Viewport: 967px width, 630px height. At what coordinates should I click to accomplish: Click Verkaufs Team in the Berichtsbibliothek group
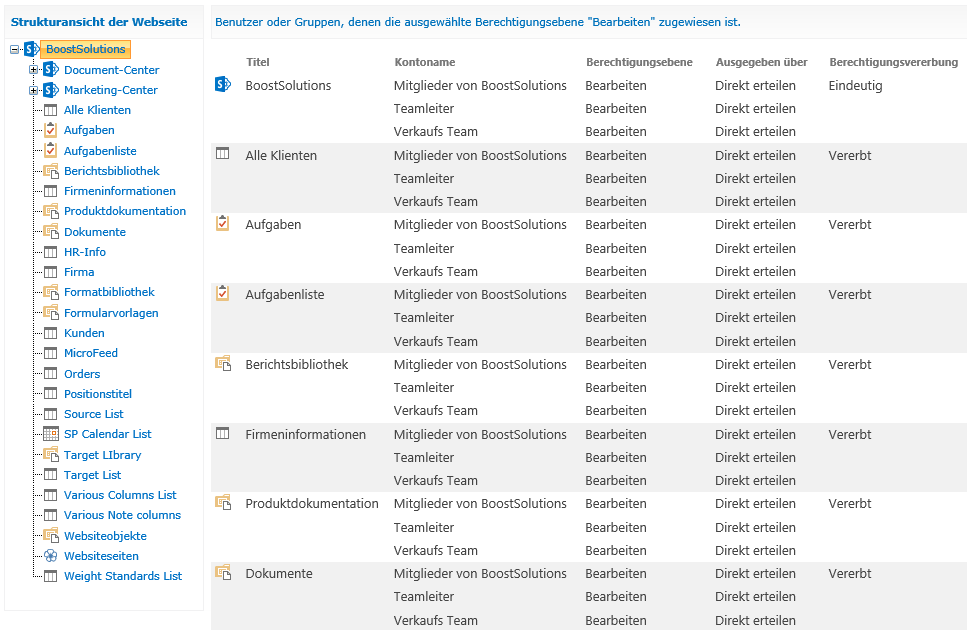coord(436,411)
